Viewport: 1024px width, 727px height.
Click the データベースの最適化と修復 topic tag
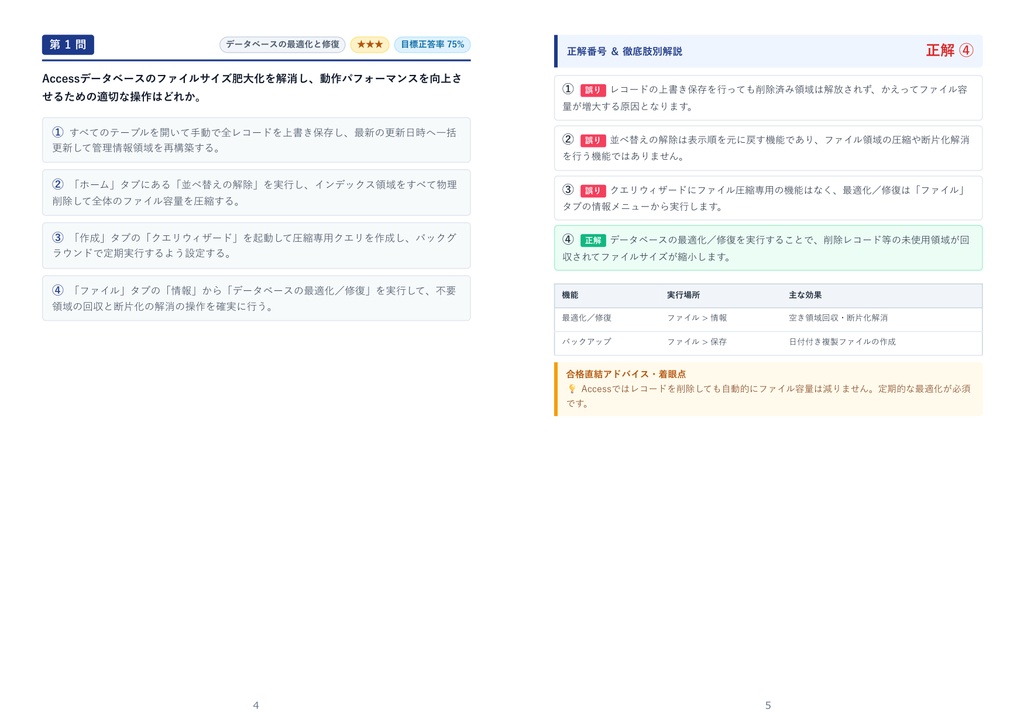pyautogui.click(x=282, y=44)
